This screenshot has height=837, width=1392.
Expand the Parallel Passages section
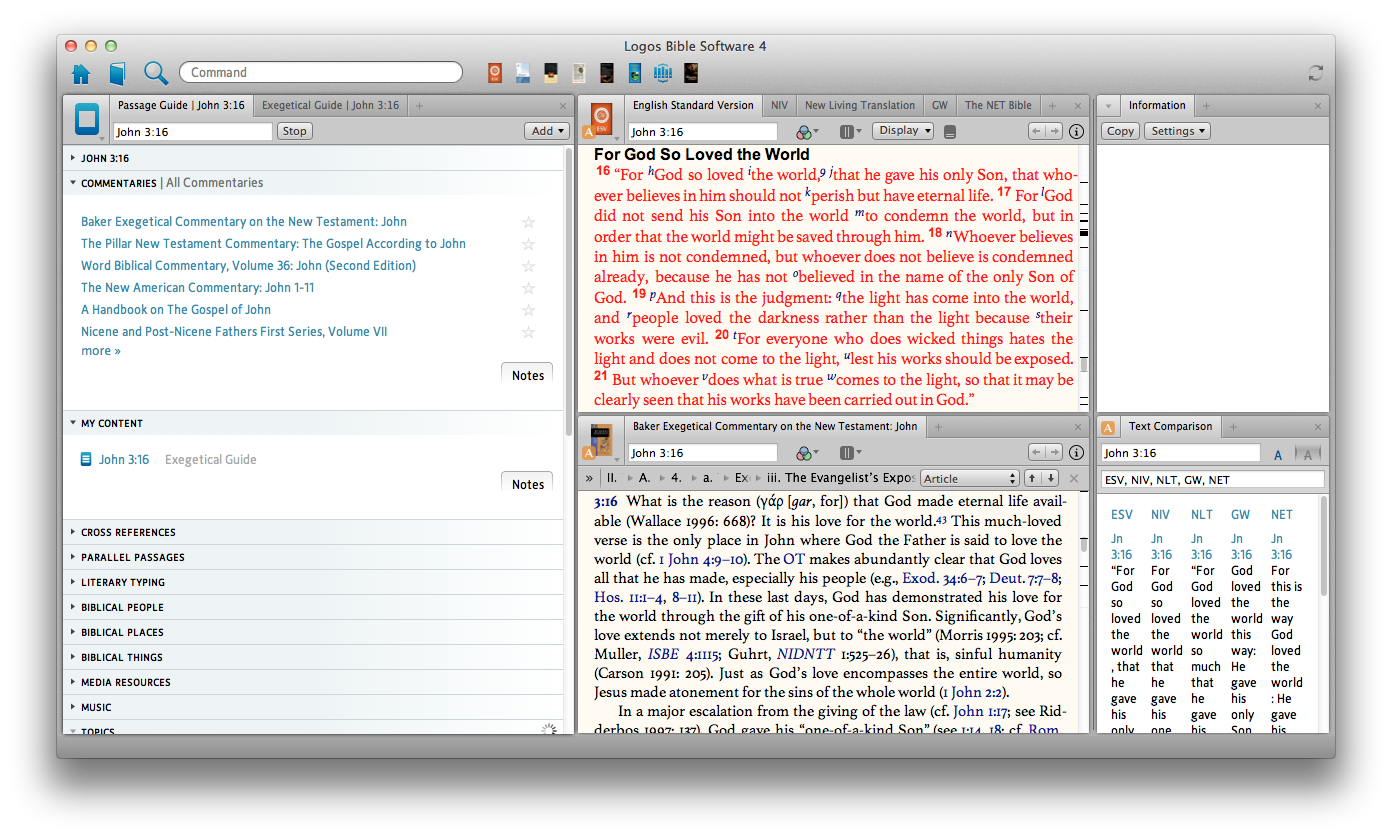(x=73, y=557)
